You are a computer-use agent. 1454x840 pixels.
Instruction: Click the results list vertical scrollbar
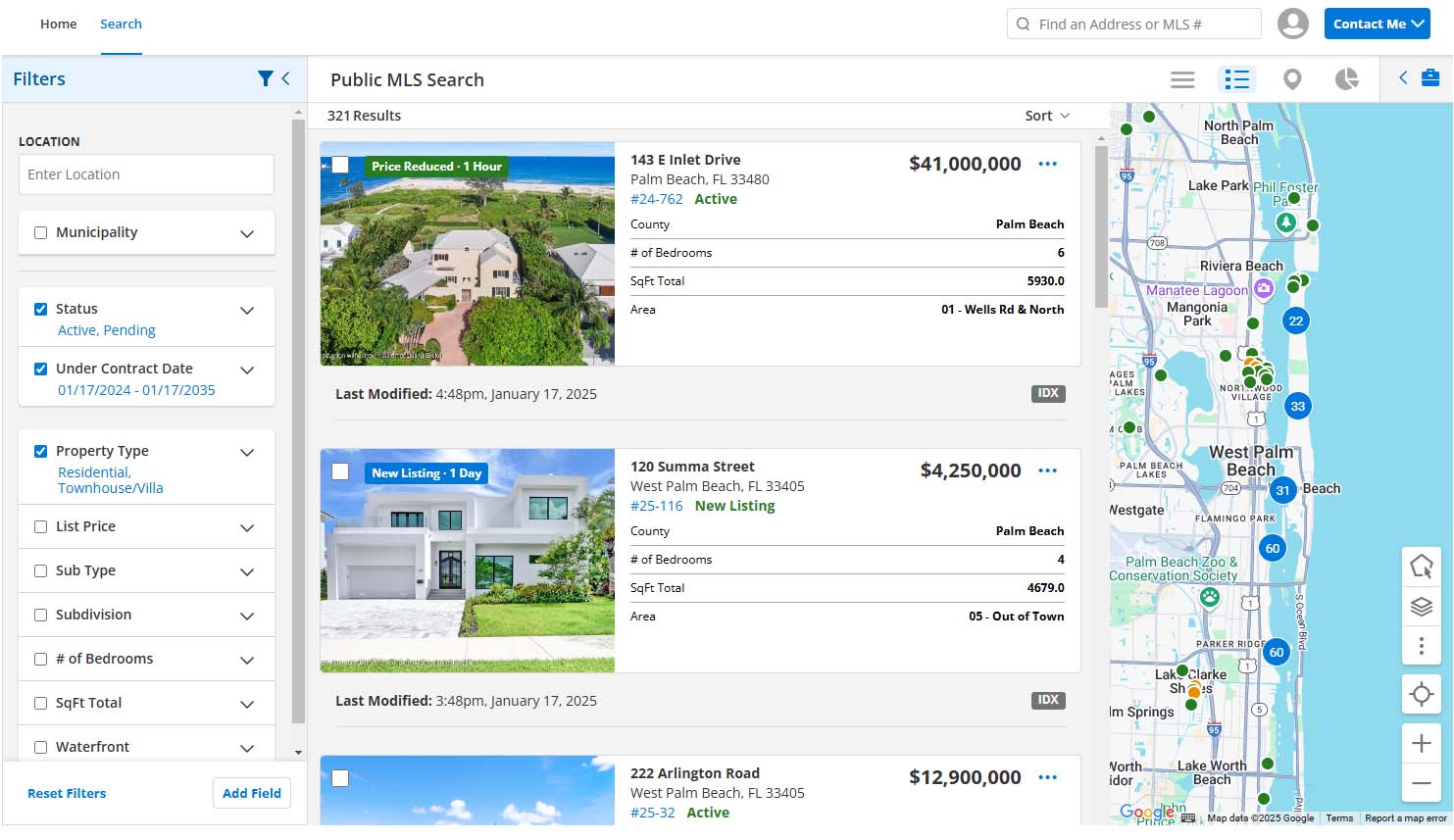pyautogui.click(x=1100, y=225)
